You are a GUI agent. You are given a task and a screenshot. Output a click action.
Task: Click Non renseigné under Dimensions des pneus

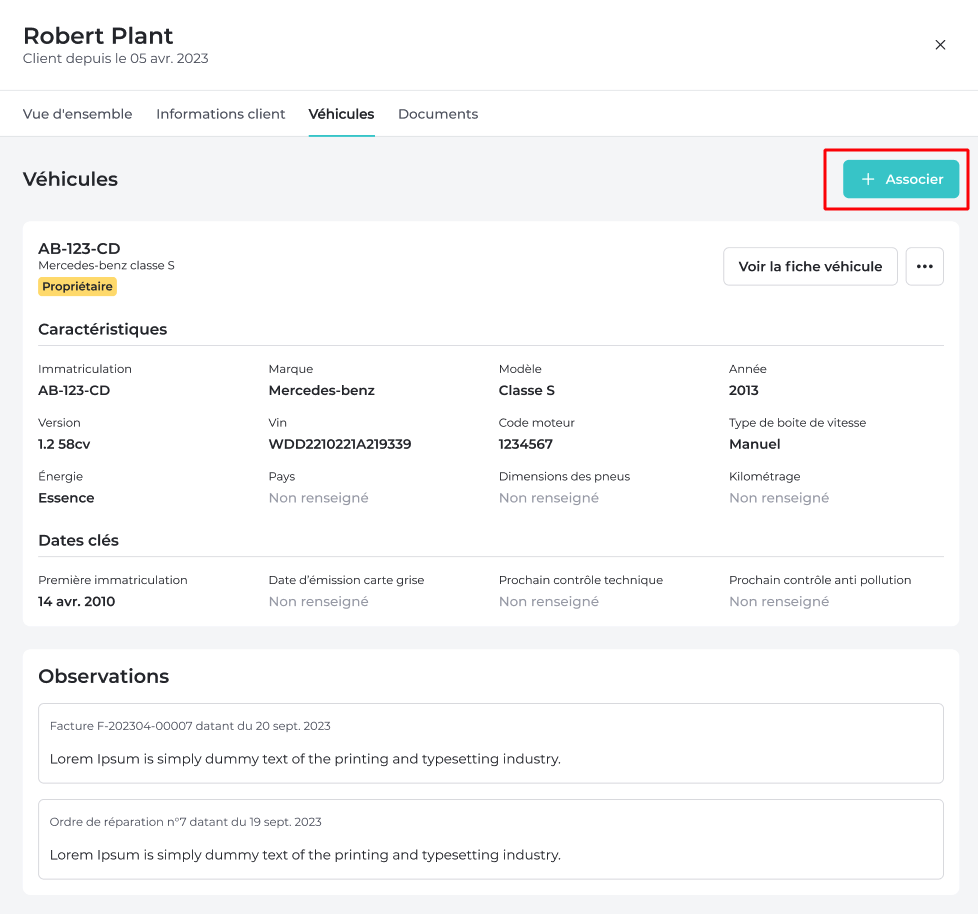coord(548,498)
